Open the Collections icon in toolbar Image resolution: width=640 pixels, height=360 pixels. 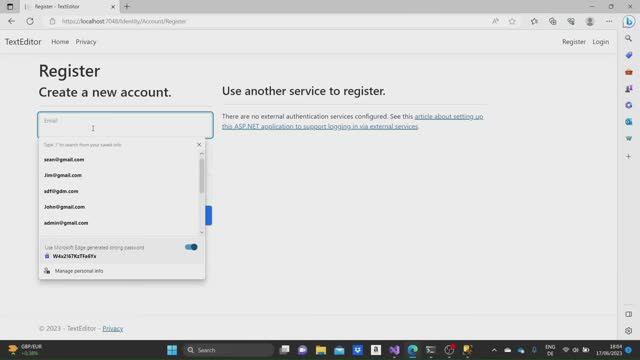(553, 21)
